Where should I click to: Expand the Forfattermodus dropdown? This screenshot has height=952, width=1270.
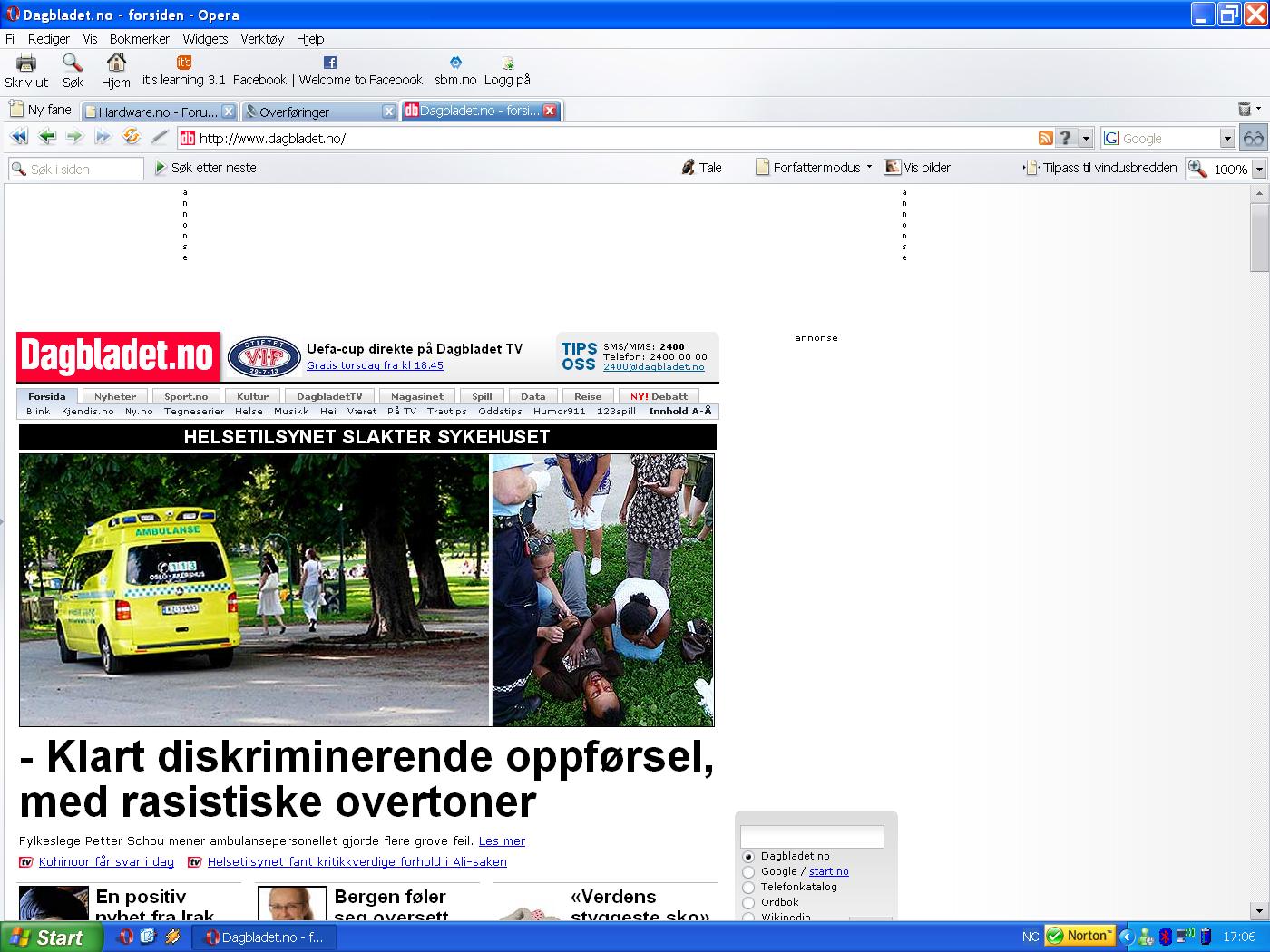point(869,168)
